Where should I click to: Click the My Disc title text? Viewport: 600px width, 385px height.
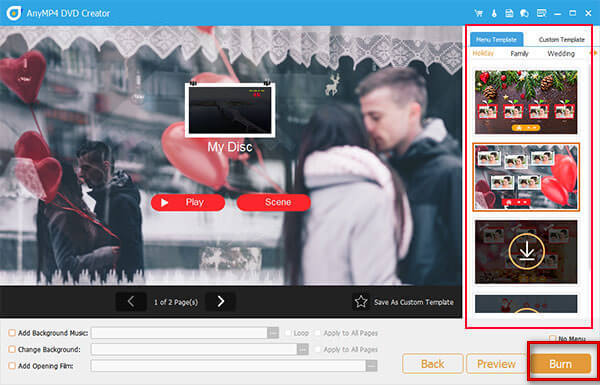(230, 147)
